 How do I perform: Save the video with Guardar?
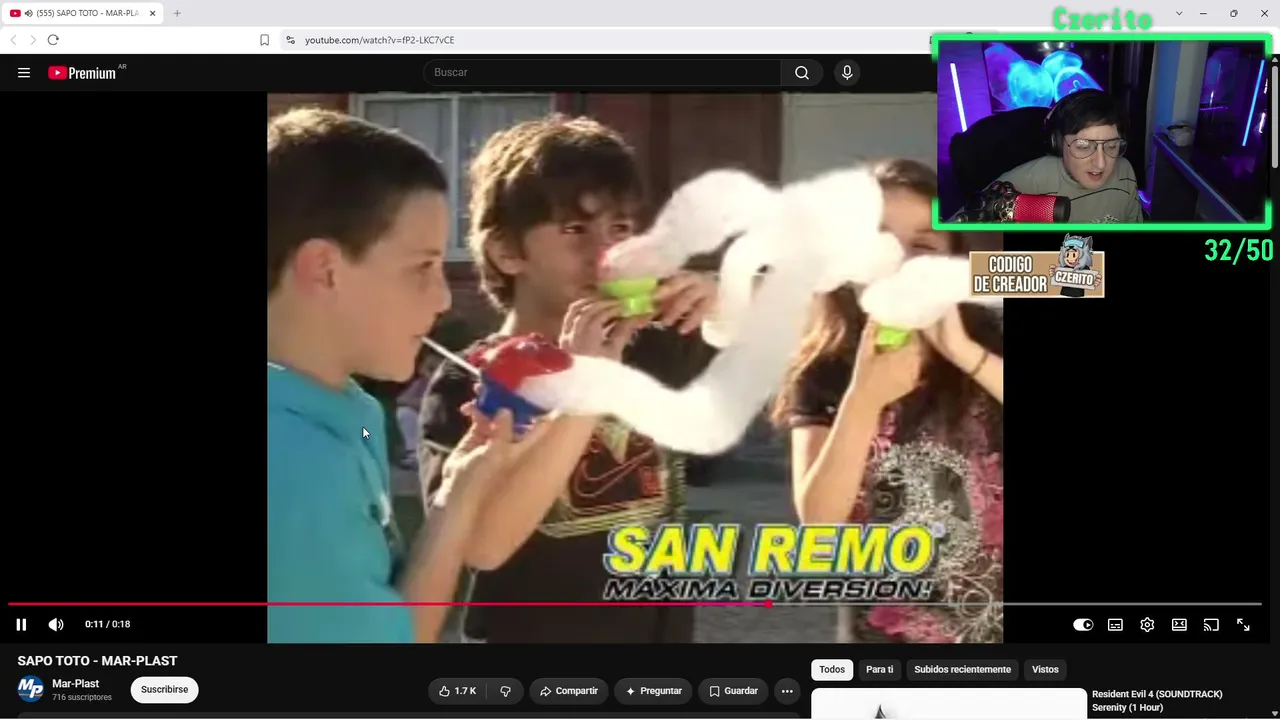pyautogui.click(x=734, y=691)
